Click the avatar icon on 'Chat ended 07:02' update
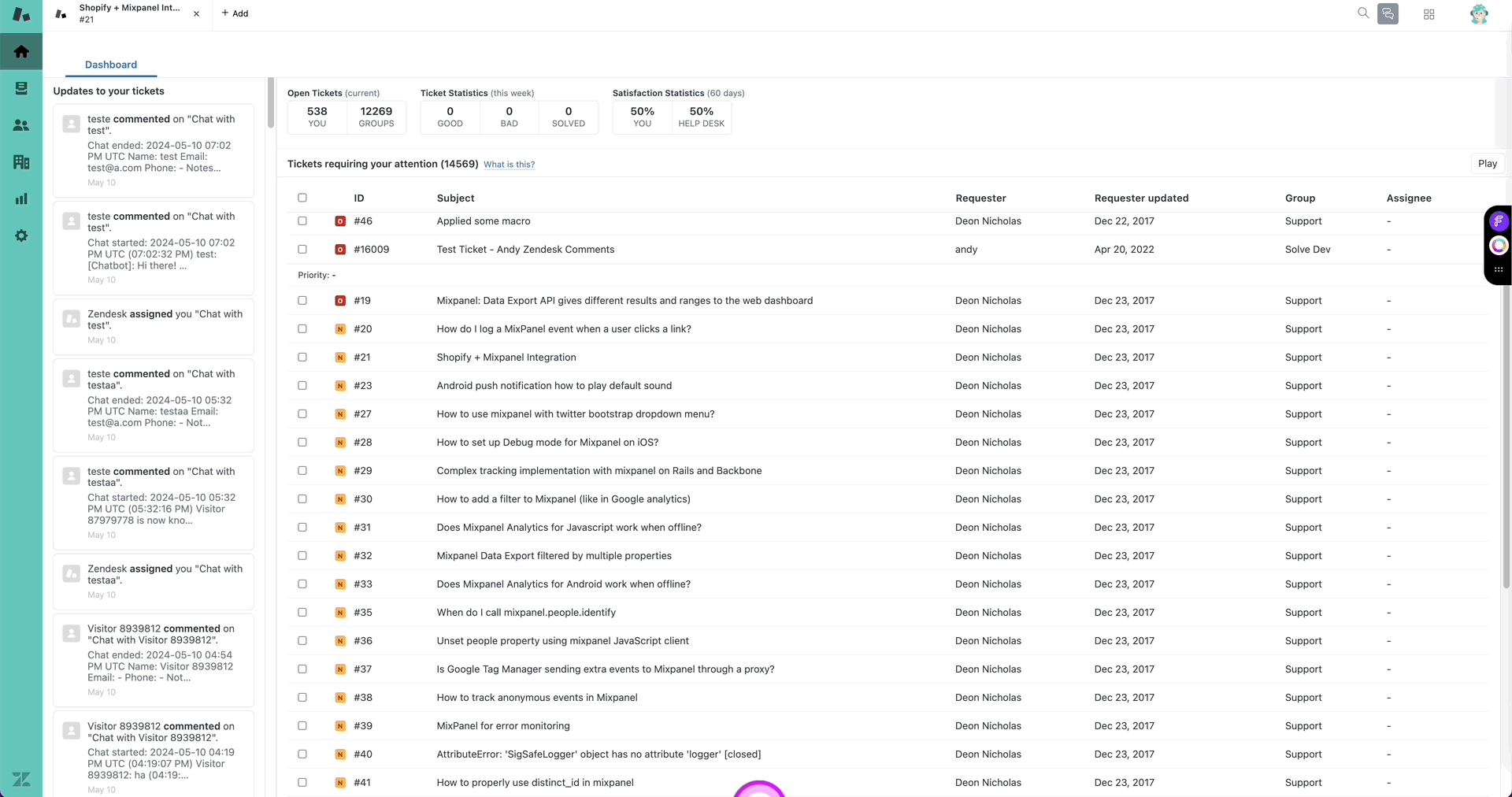The height and width of the screenshot is (797, 1512). click(71, 124)
